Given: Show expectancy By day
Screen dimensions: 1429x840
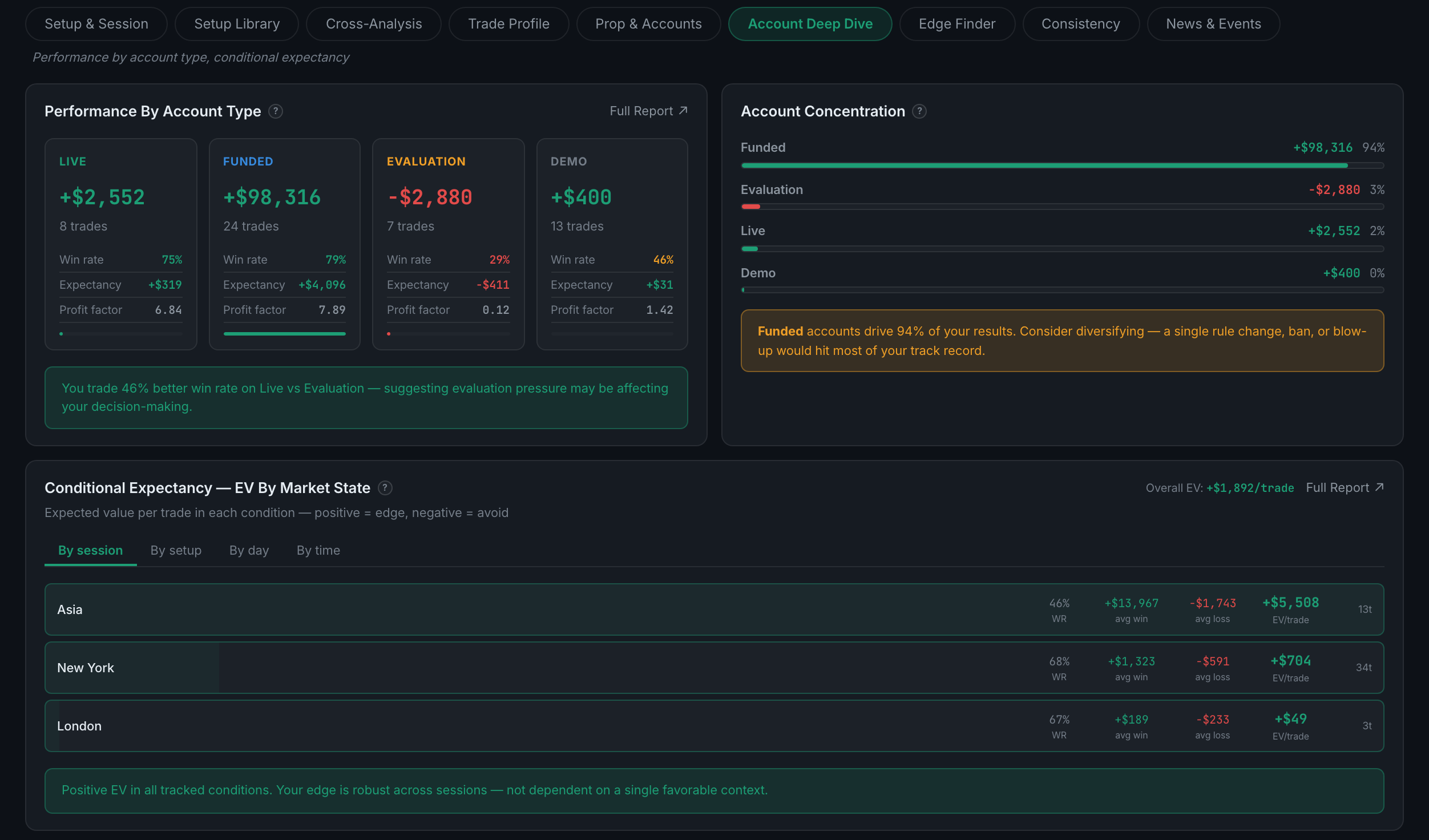Looking at the screenshot, I should [249, 550].
